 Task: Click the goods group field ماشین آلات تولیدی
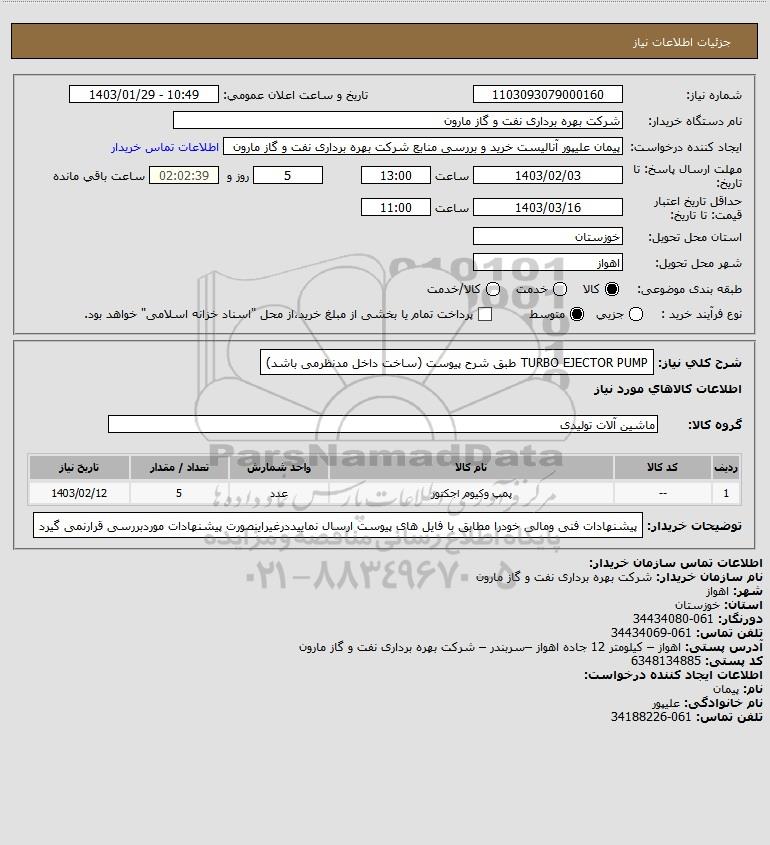point(383,424)
